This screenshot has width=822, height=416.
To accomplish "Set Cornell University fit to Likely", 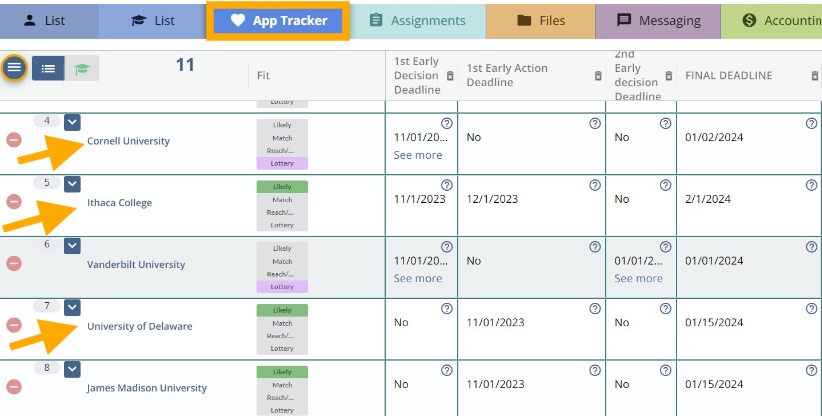I will pyautogui.click(x=282, y=125).
